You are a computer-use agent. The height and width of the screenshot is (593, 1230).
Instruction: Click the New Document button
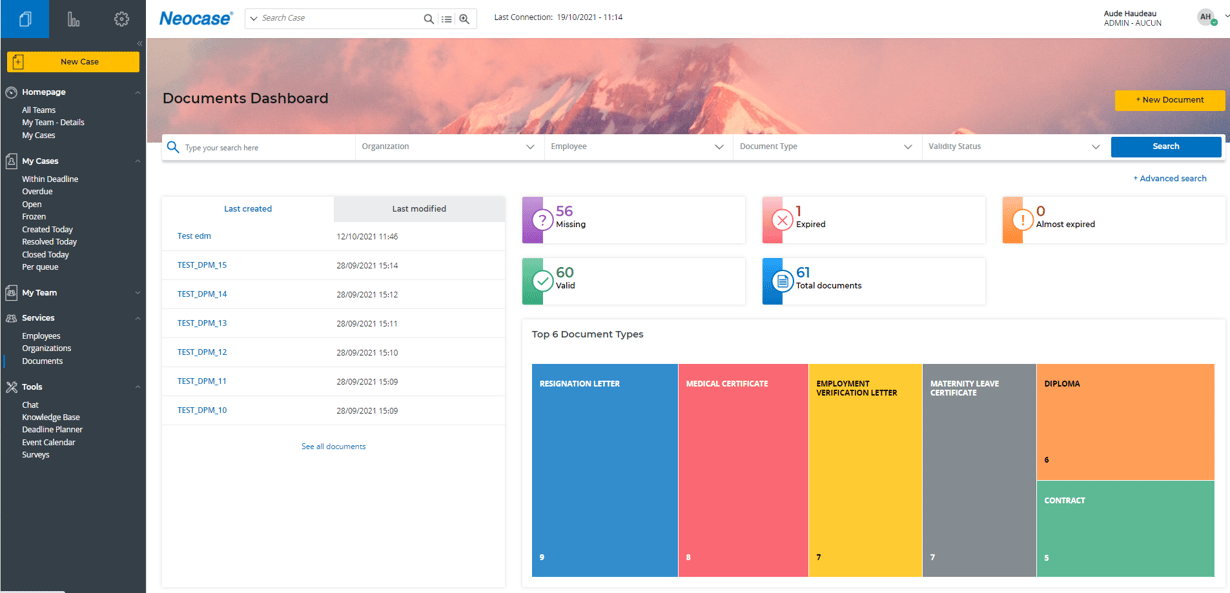coord(1168,100)
